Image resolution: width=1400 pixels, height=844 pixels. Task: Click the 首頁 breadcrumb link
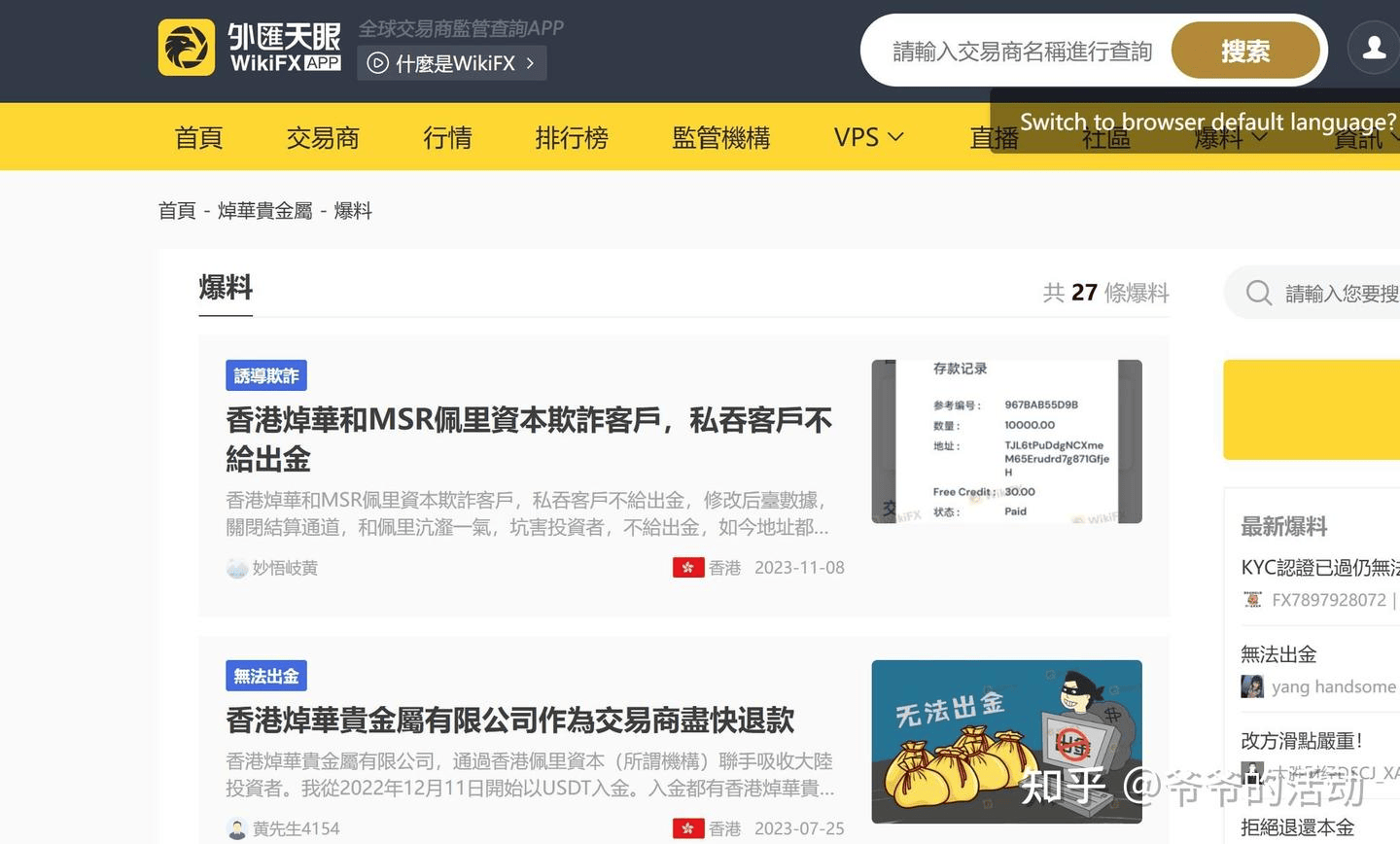(x=177, y=211)
